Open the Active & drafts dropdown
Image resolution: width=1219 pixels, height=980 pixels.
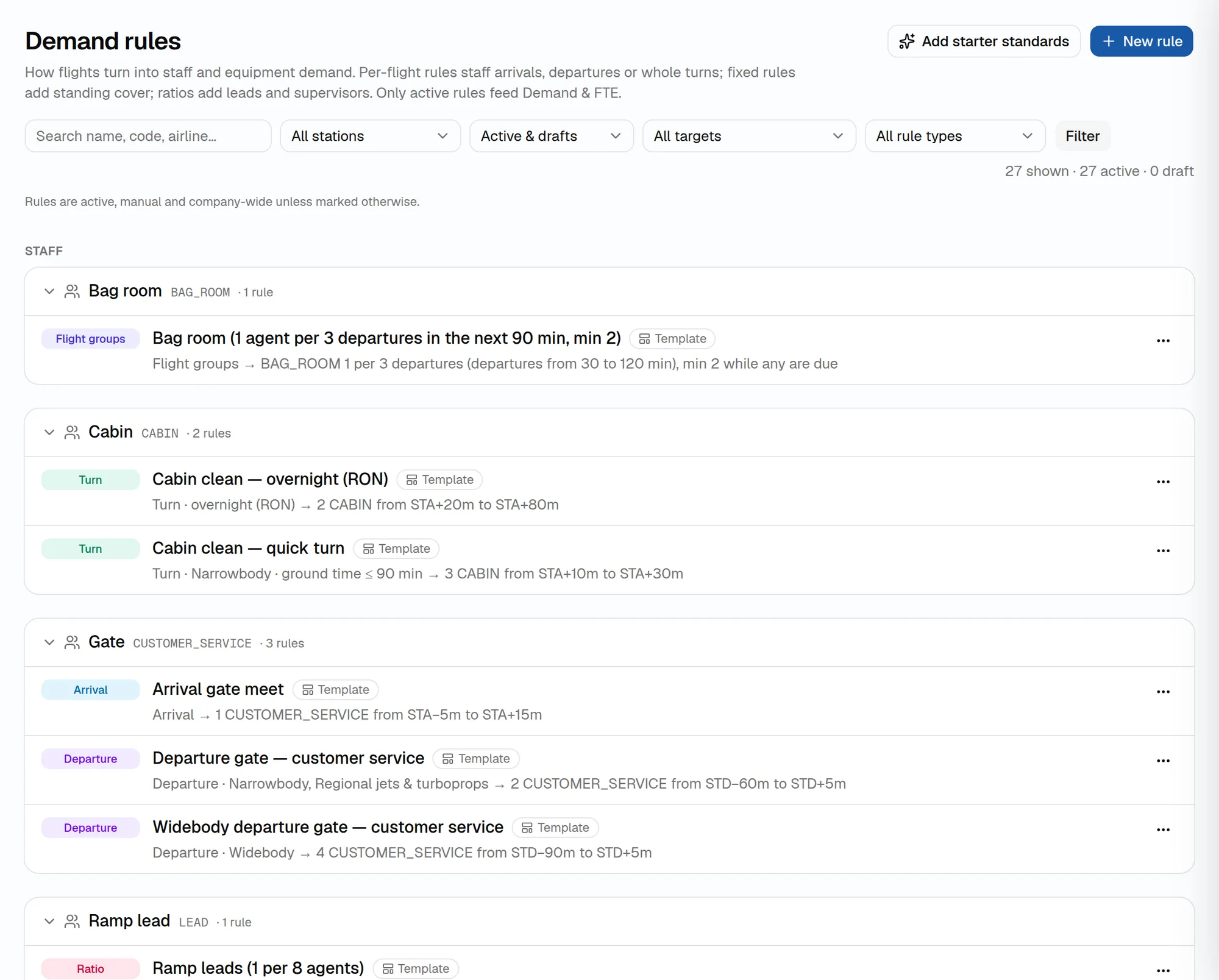[551, 136]
